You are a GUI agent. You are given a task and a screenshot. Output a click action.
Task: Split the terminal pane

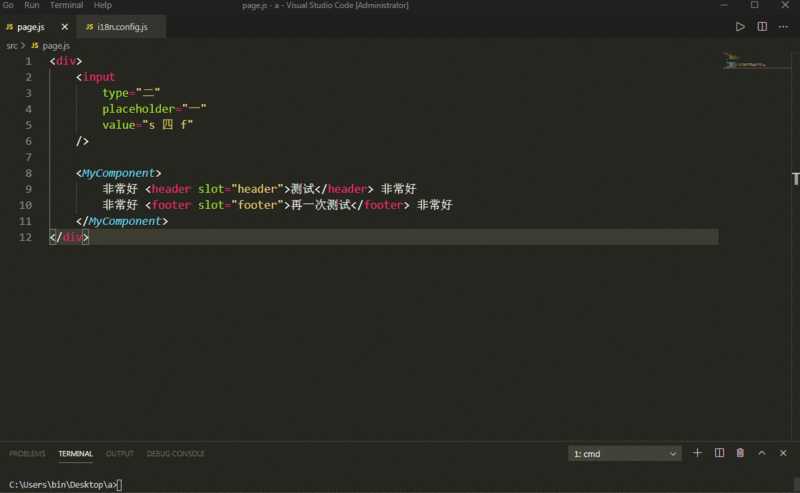pos(719,453)
